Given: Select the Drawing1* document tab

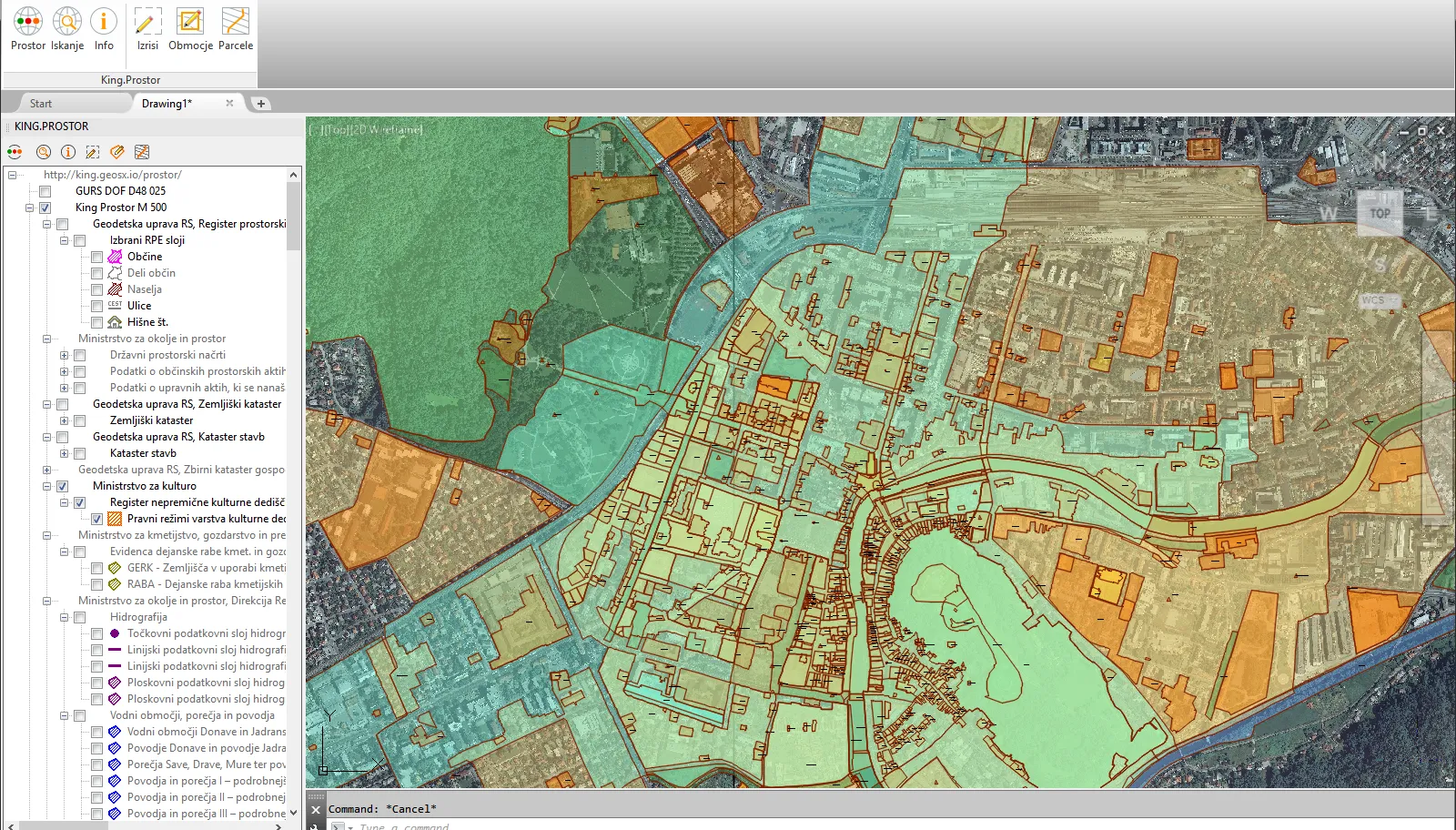Looking at the screenshot, I should pyautogui.click(x=167, y=104).
